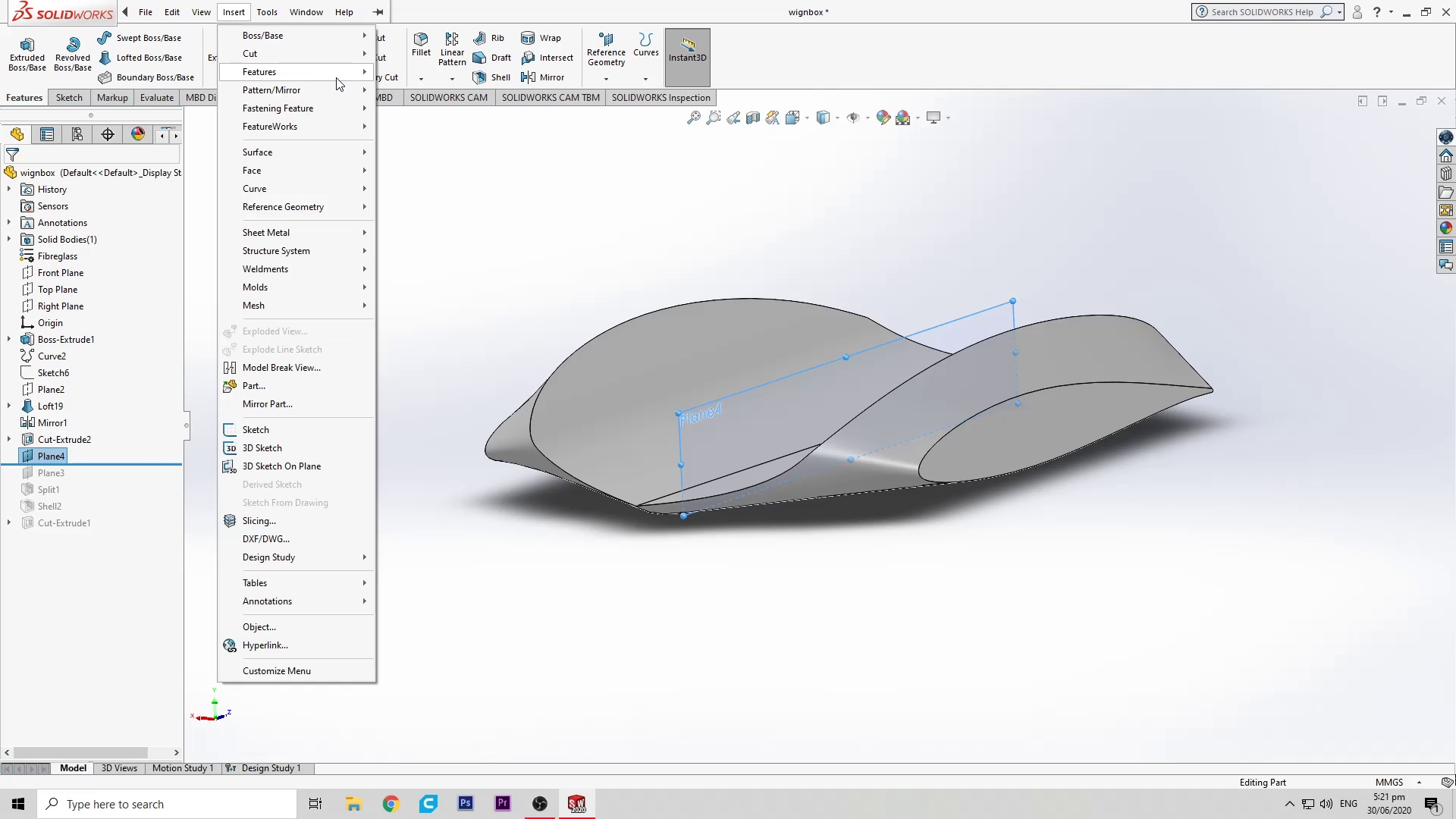
Task: Open SOLIDWORKS Resources task pane icon
Action: pyautogui.click(x=1446, y=155)
